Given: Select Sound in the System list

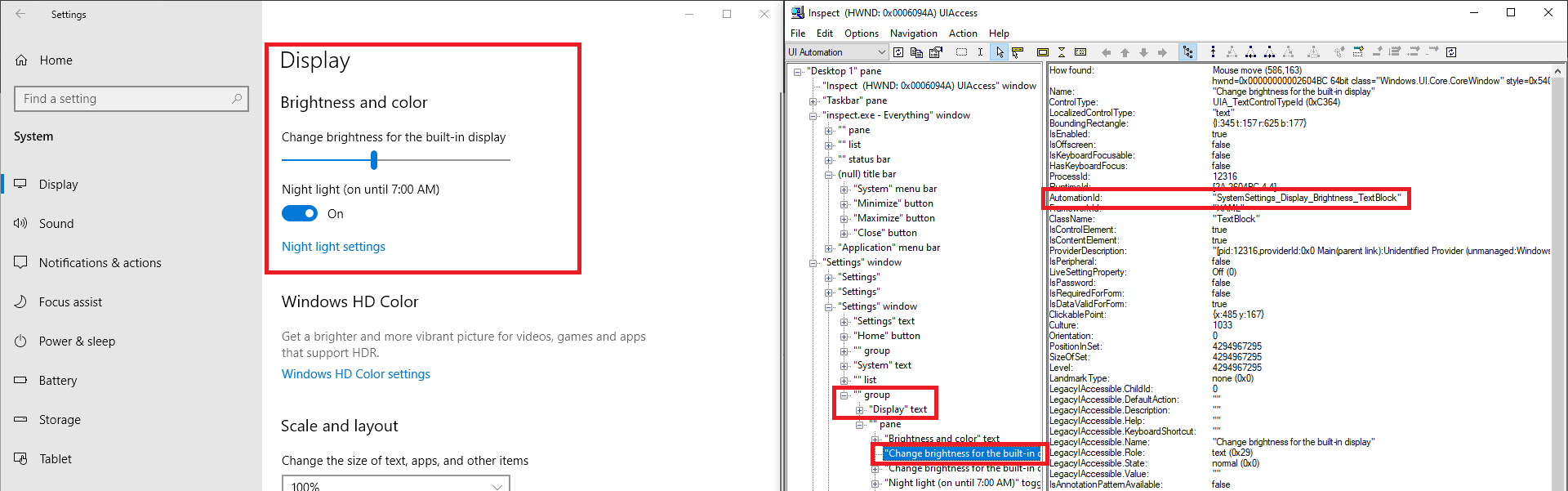Looking at the screenshot, I should pyautogui.click(x=56, y=224).
